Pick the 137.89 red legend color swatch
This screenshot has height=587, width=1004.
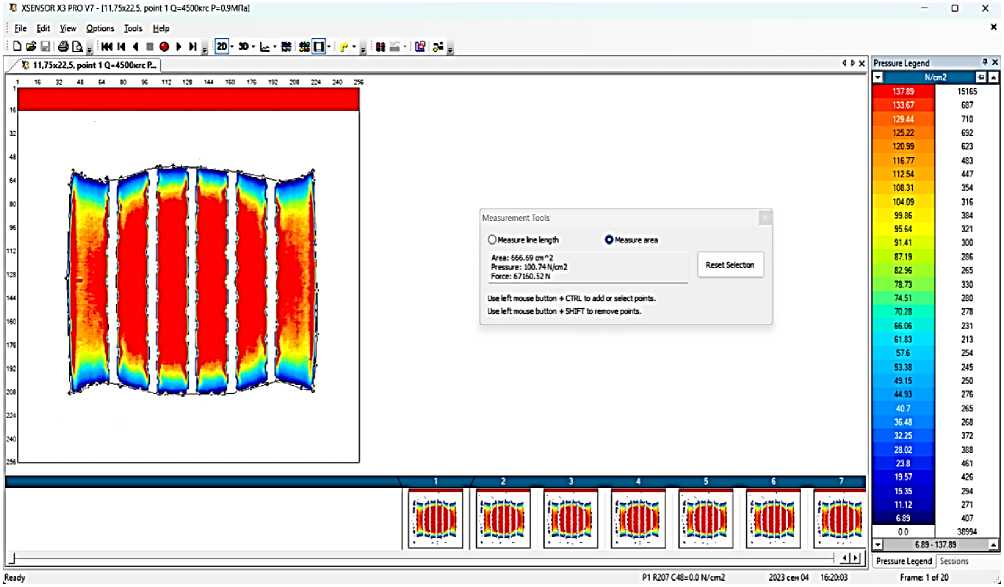point(903,90)
